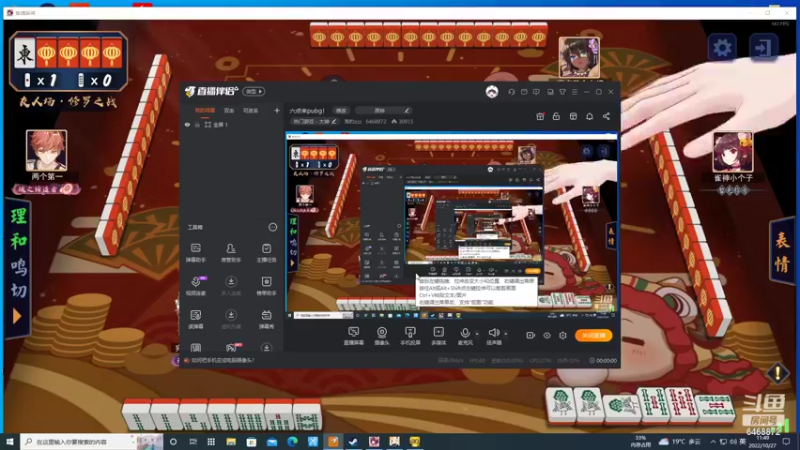Open Windows Start menu
The image size is (800, 450).
[x=10, y=441]
